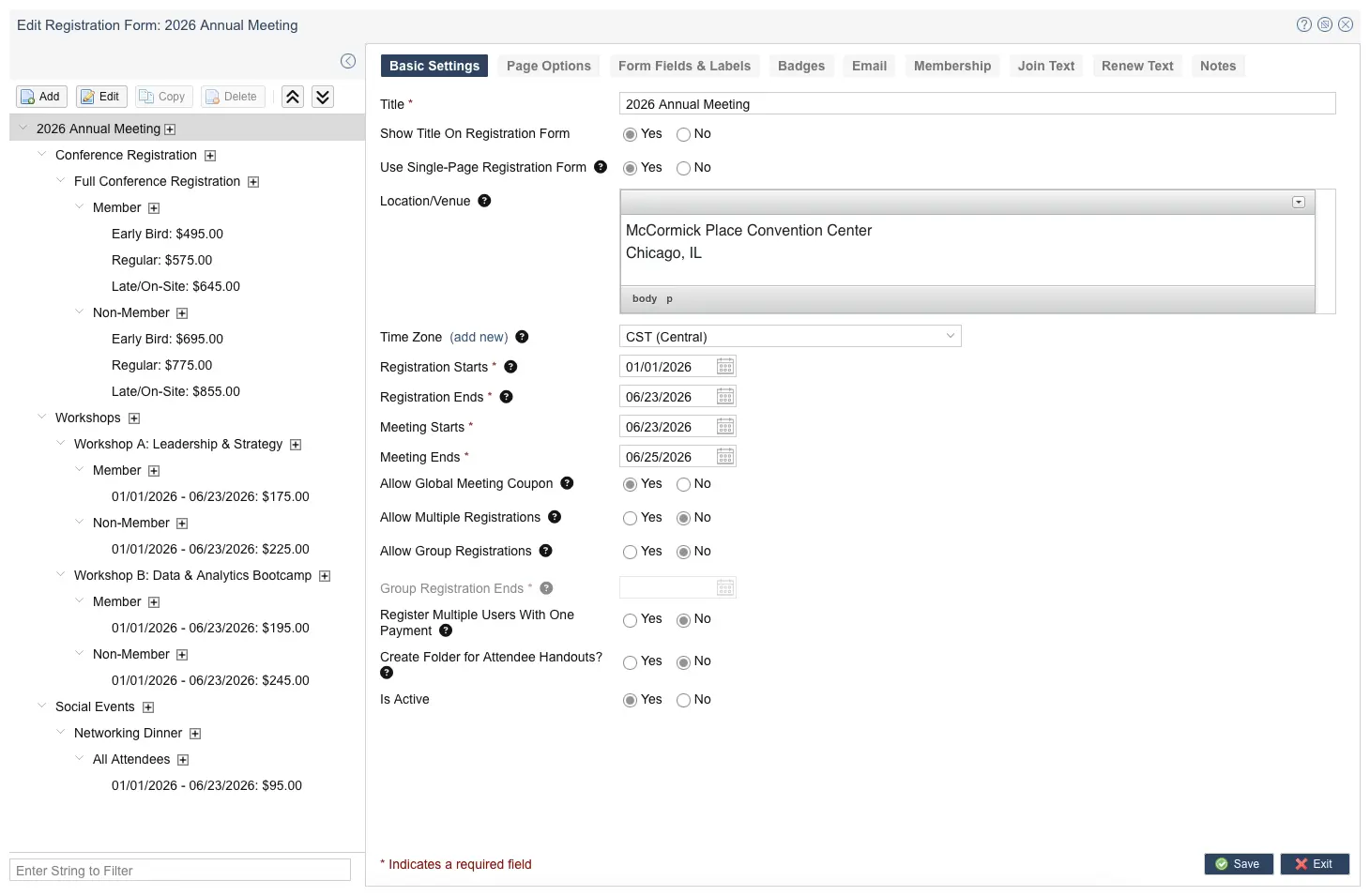Click the add new time zone link
1370x896 pixels.
[479, 337]
